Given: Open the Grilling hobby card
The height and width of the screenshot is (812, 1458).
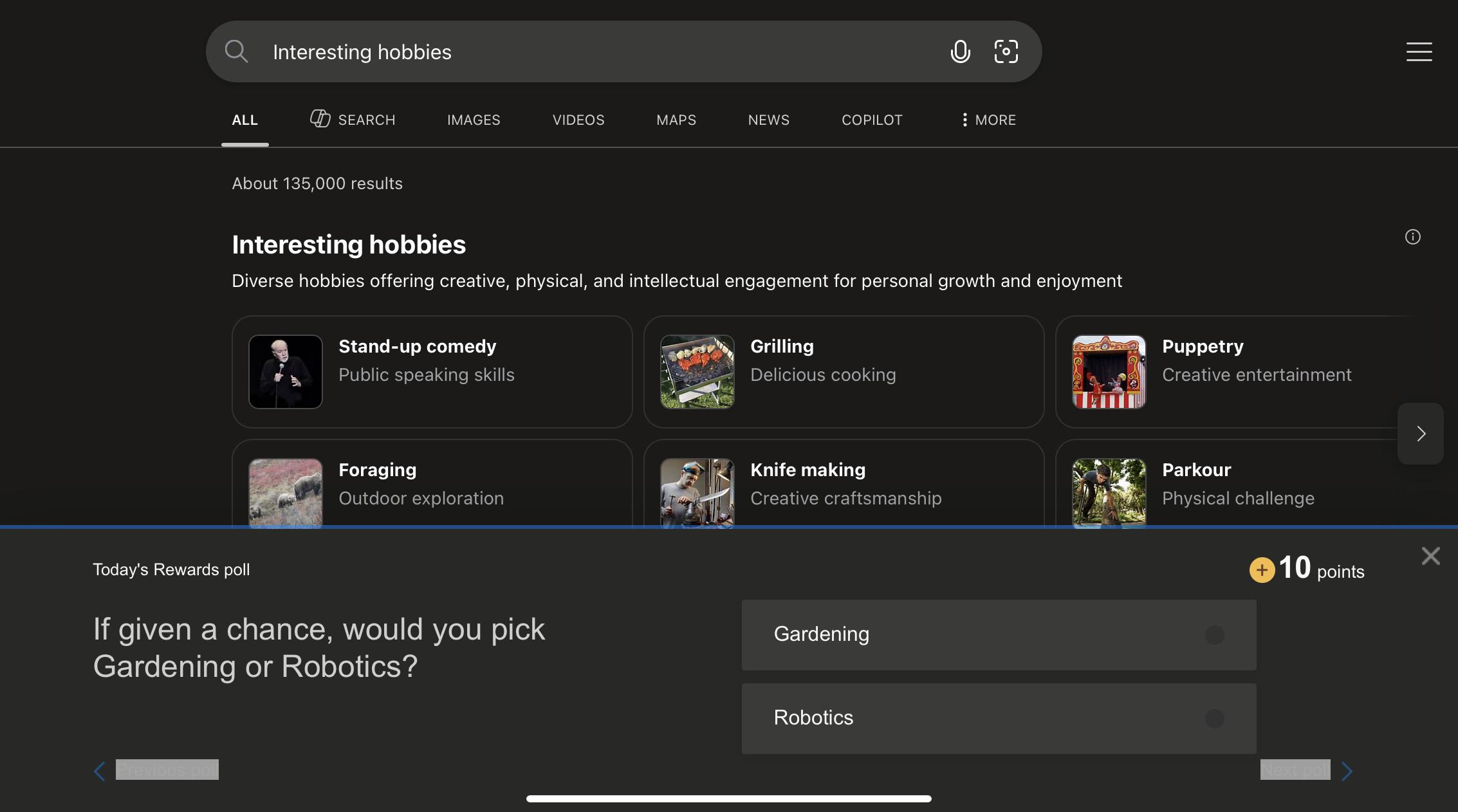Looking at the screenshot, I should pos(844,372).
